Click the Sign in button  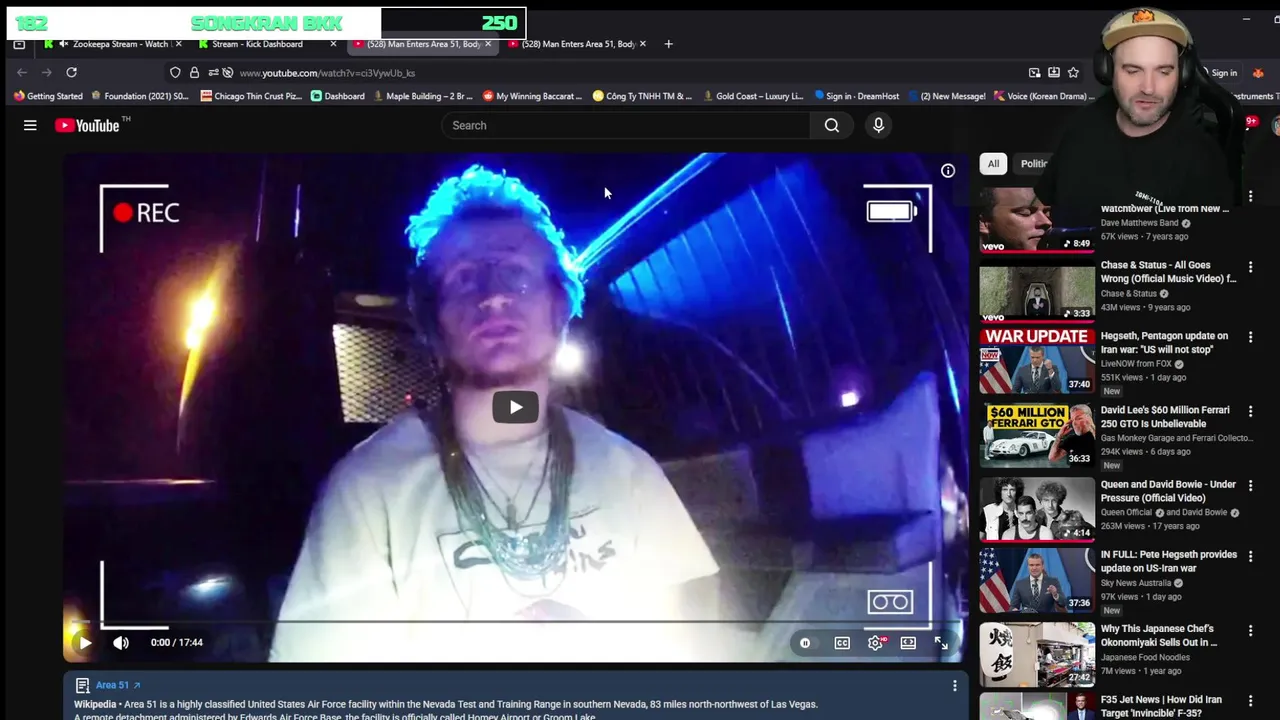point(1224,73)
